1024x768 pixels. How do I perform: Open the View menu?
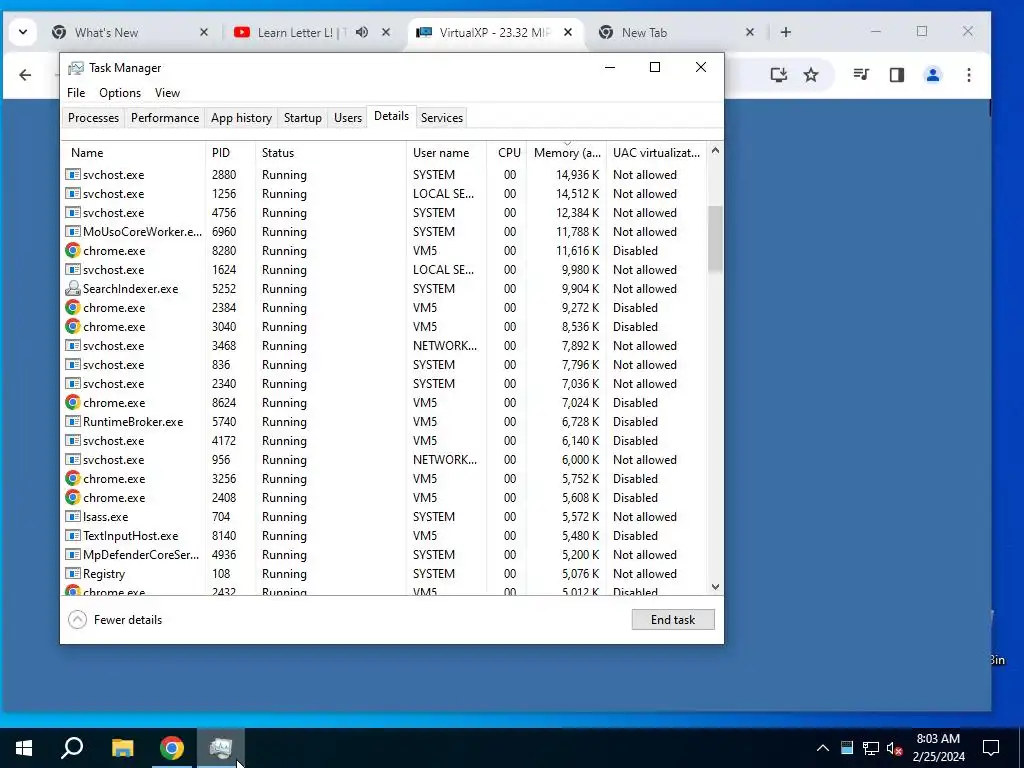(x=167, y=93)
